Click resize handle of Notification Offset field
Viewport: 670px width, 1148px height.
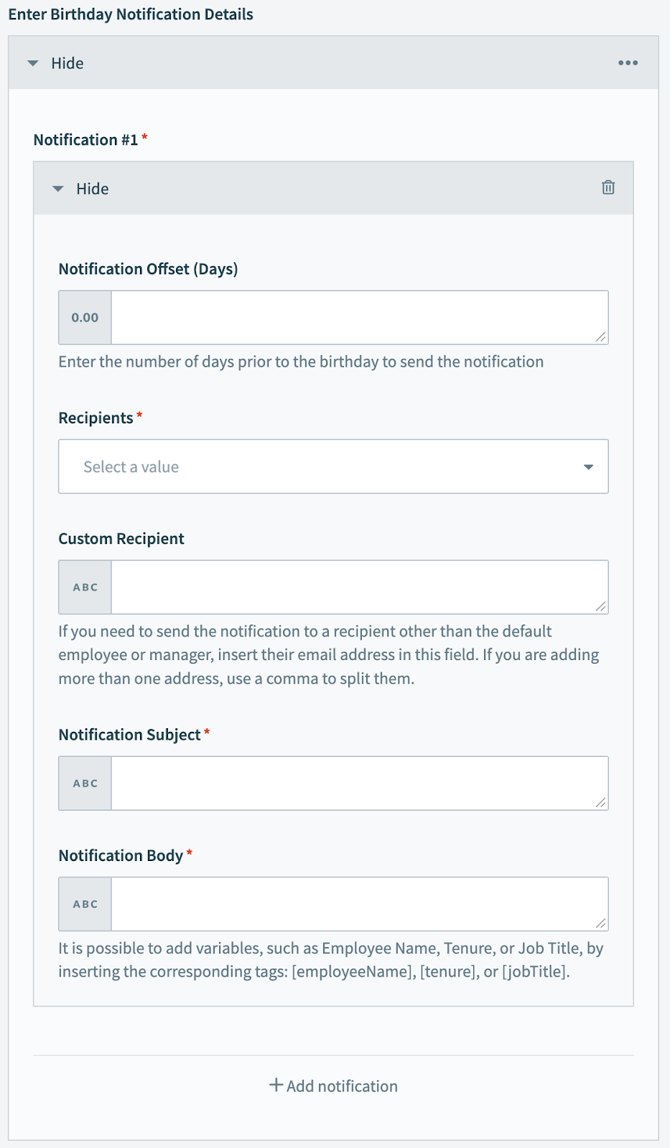point(601,338)
